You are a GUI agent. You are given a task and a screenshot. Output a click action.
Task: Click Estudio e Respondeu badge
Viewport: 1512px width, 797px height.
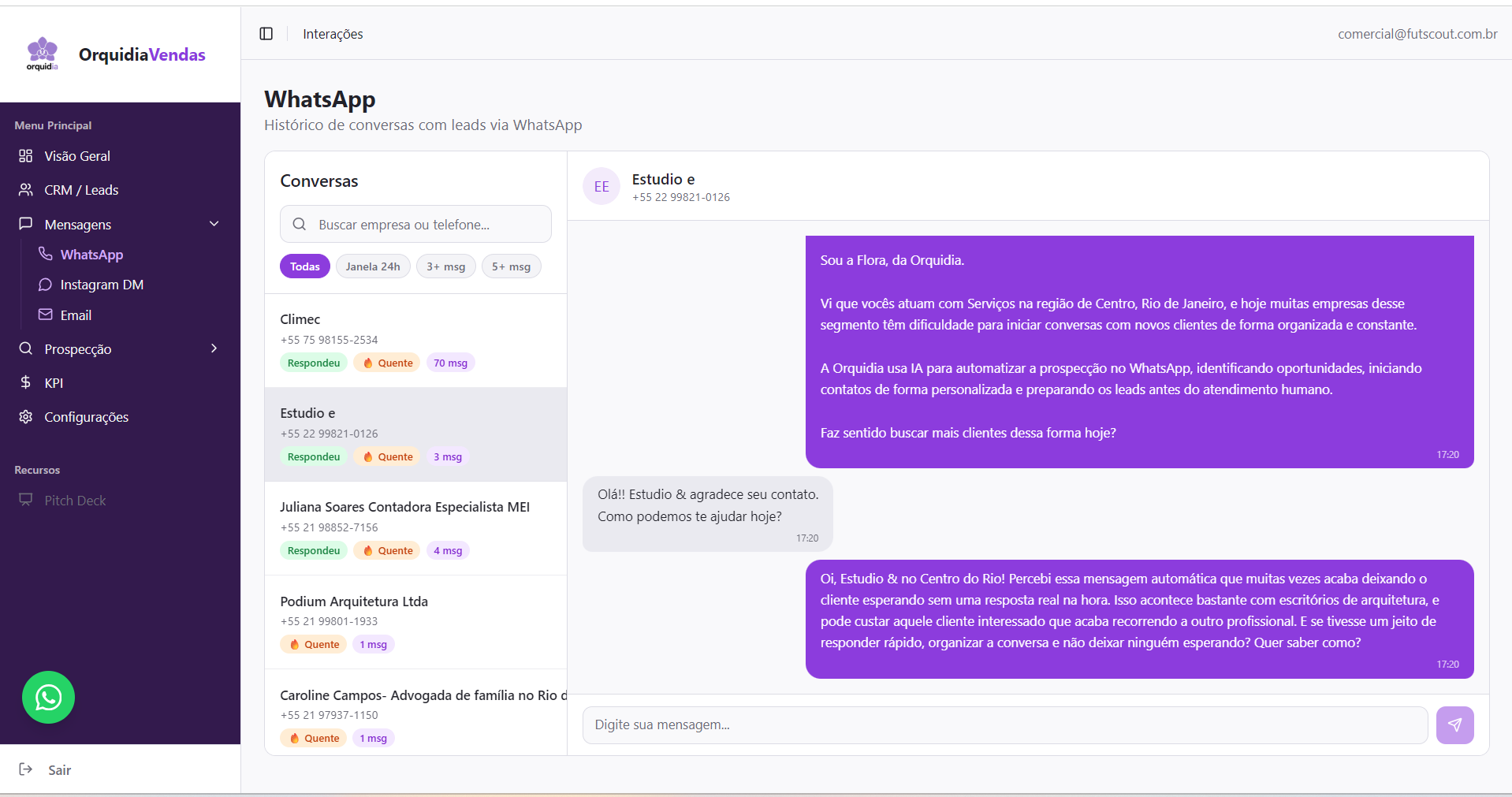pyautogui.click(x=314, y=456)
